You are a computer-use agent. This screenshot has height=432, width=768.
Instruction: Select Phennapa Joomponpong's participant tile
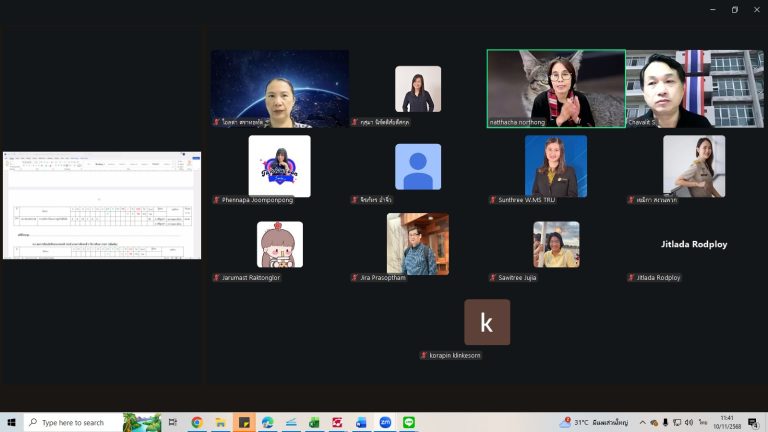tap(279, 166)
